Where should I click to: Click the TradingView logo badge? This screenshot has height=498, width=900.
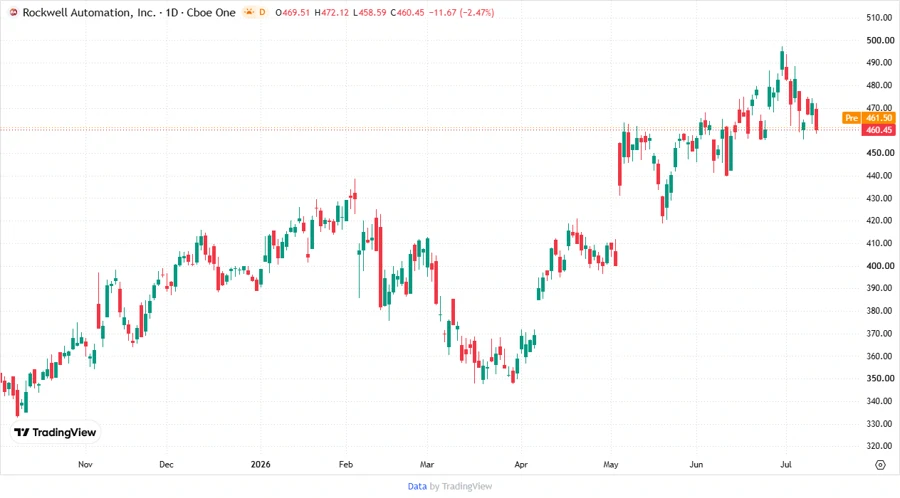[x=55, y=432]
